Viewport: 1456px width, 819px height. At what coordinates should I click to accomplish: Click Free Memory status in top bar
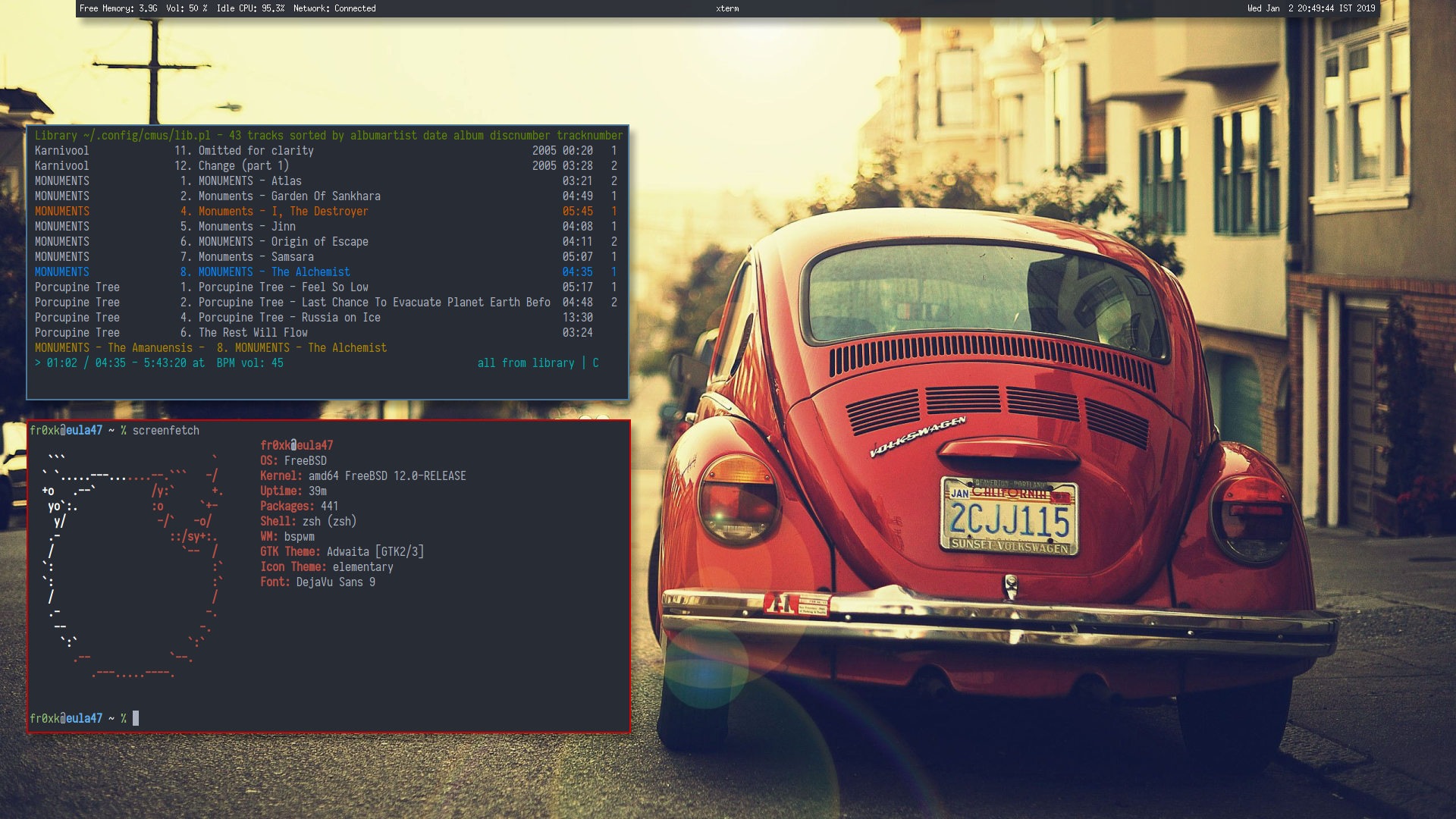pyautogui.click(x=118, y=8)
